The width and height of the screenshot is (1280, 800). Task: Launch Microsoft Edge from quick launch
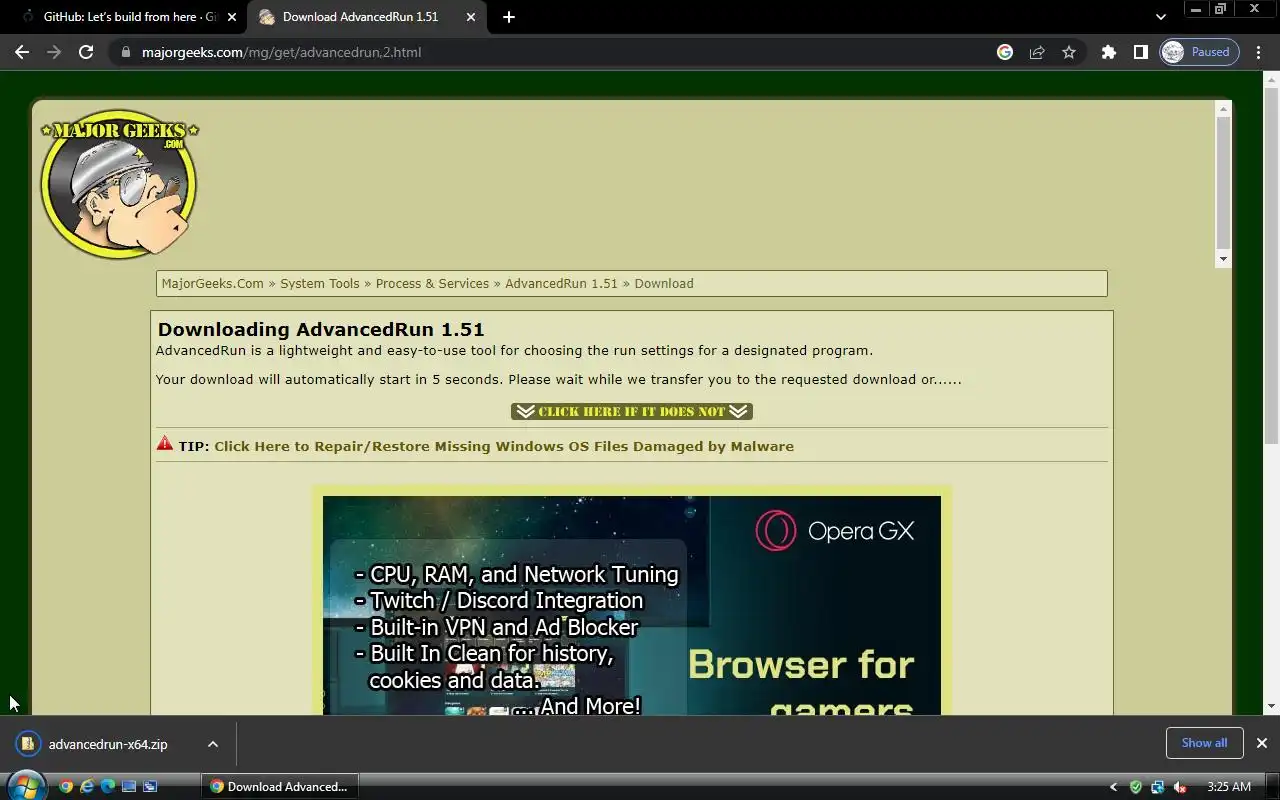coord(108,787)
